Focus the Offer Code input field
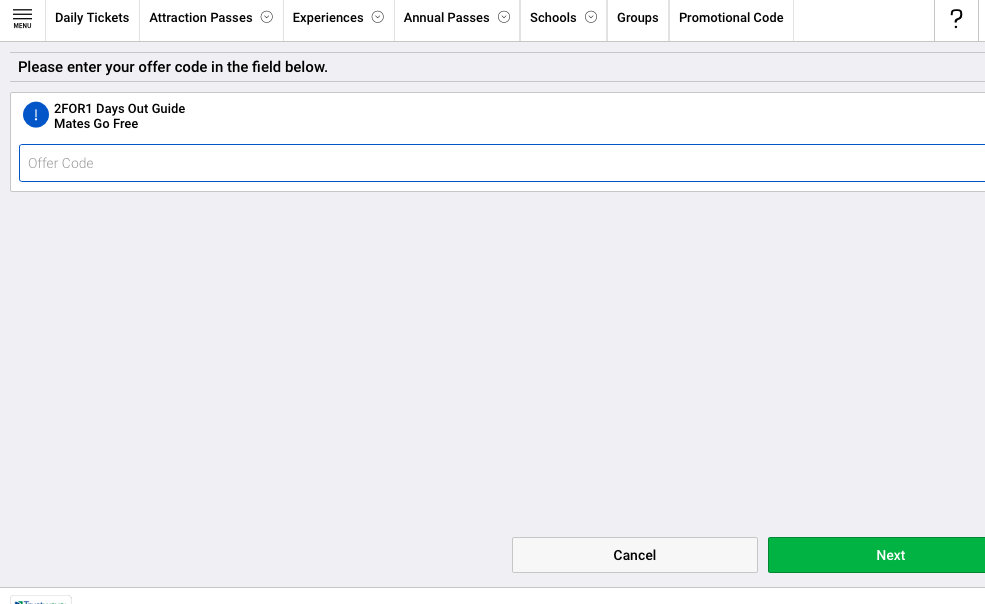The width and height of the screenshot is (985, 604). 500,163
